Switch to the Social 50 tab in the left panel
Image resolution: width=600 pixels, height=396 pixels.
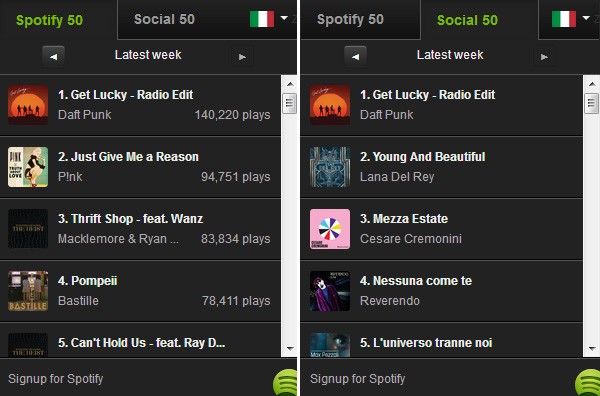pyautogui.click(x=164, y=19)
